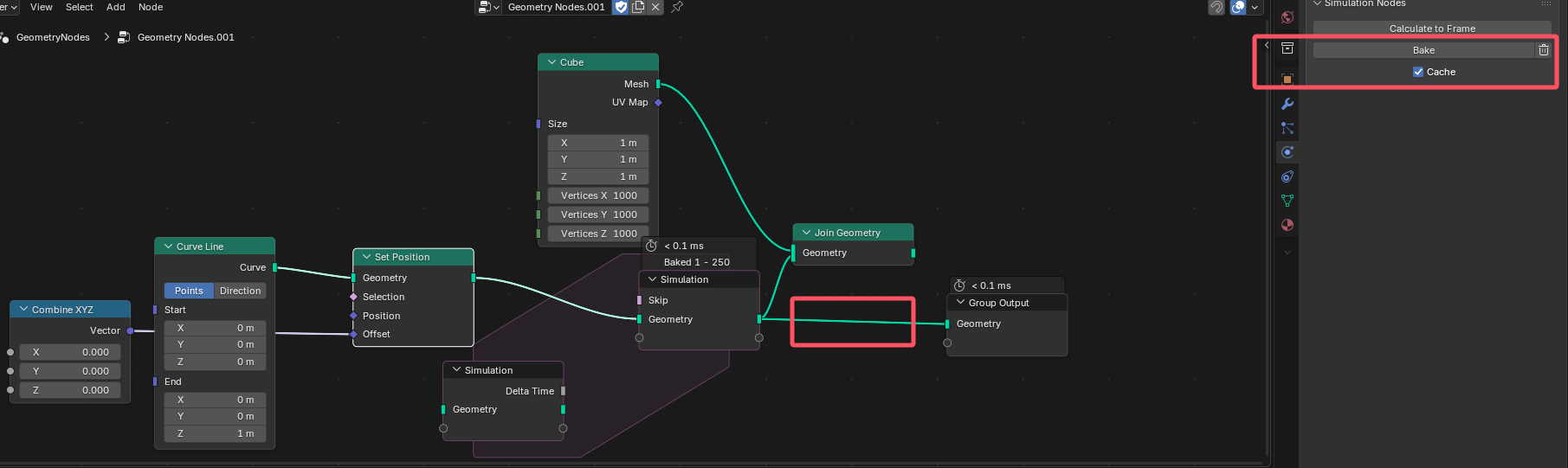Click the duplicate node group icon
1568x468 pixels.
(638, 7)
